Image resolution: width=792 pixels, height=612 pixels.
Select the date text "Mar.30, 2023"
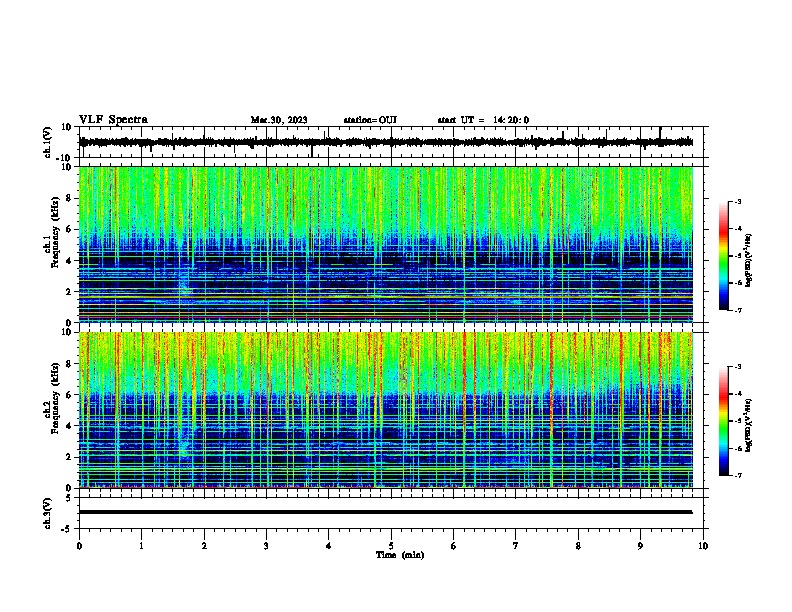[x=279, y=120]
